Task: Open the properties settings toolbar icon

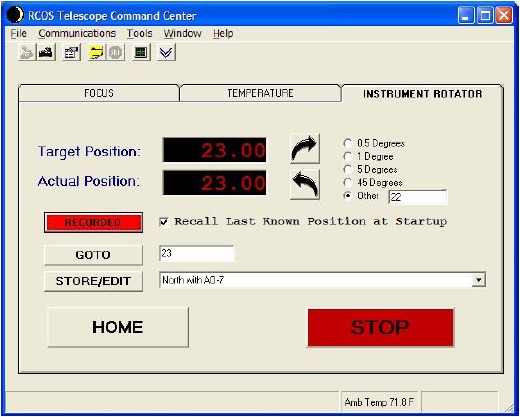Action: pos(71,53)
